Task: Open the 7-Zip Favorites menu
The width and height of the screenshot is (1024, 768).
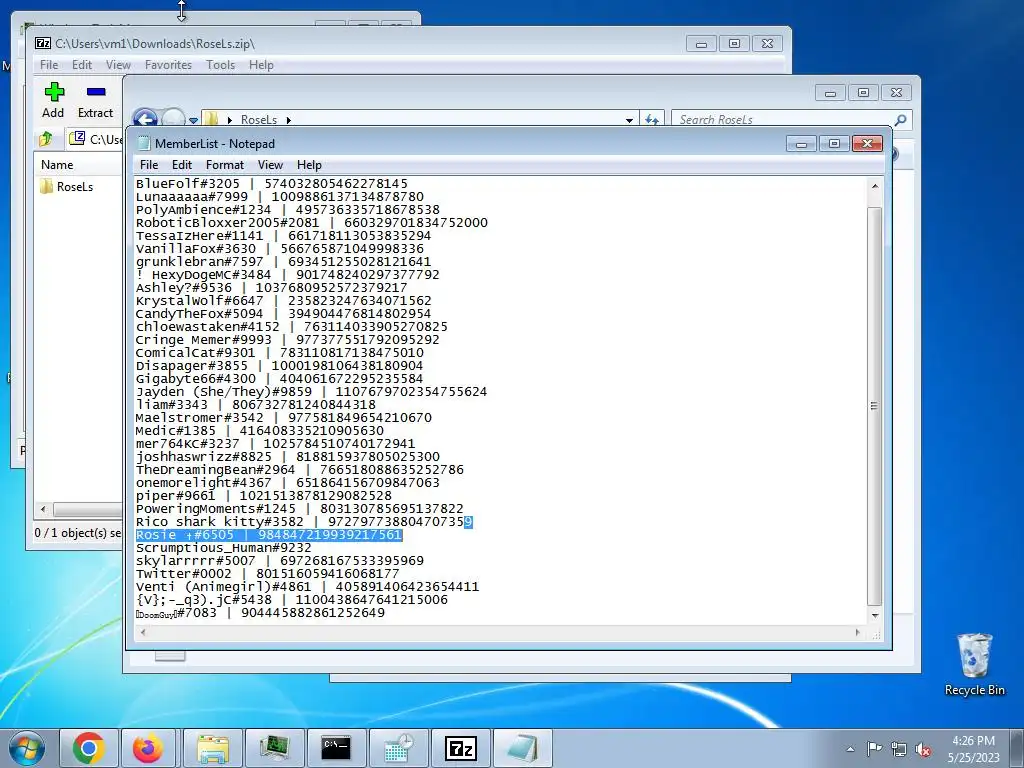Action: click(x=168, y=65)
